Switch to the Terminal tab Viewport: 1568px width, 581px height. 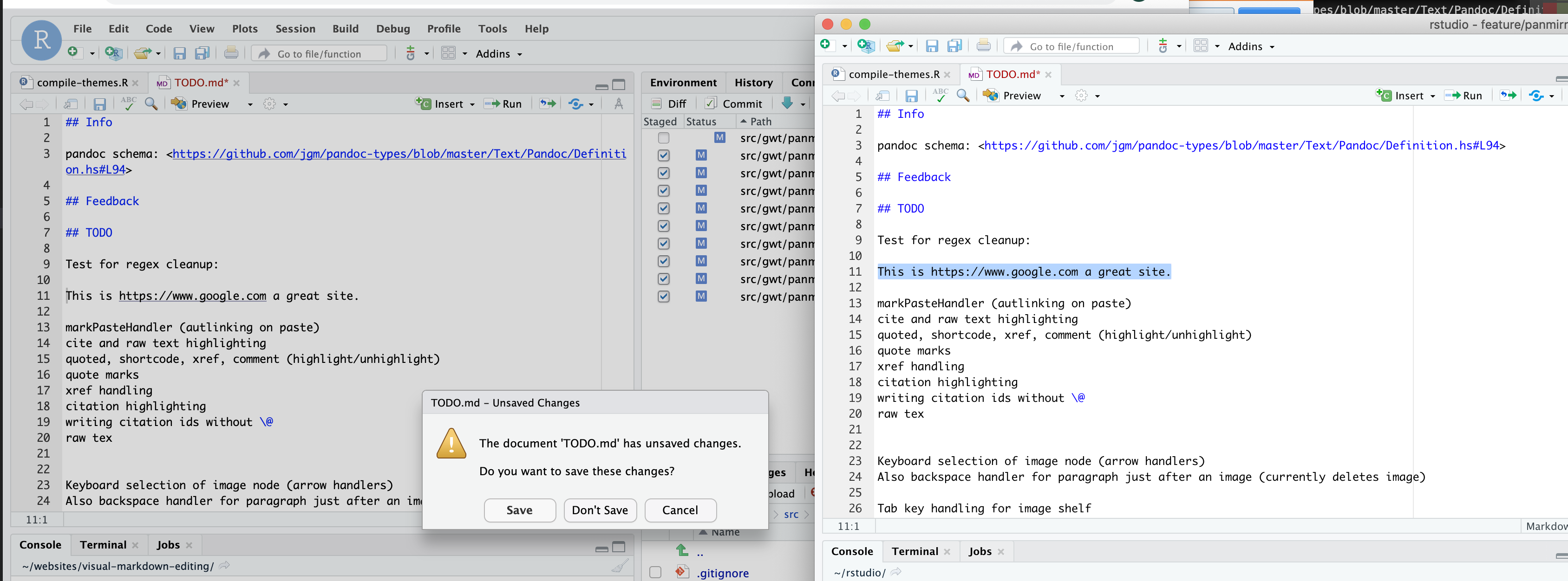pyautogui.click(x=103, y=544)
